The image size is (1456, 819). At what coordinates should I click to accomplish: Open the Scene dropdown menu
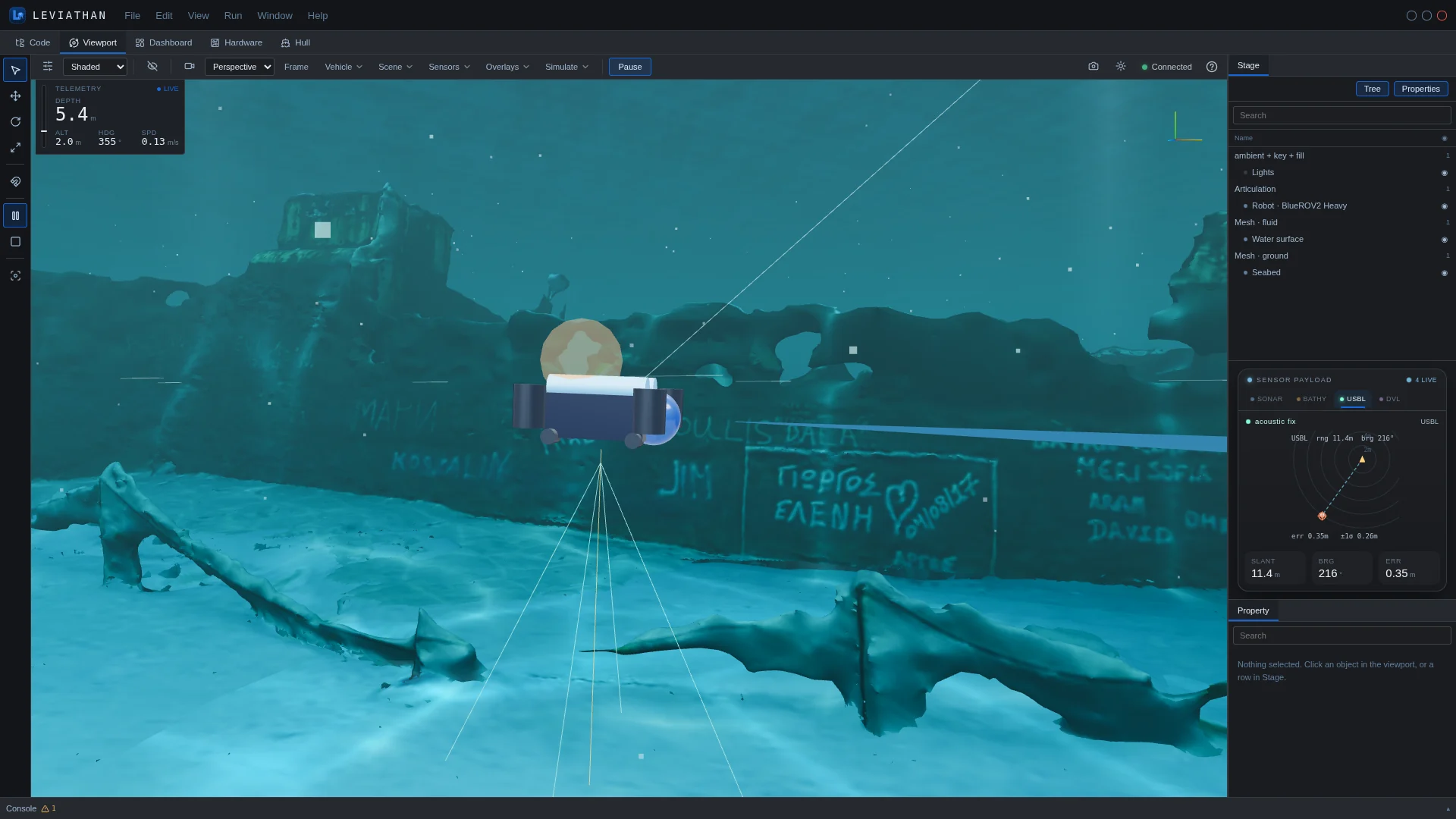click(x=395, y=67)
